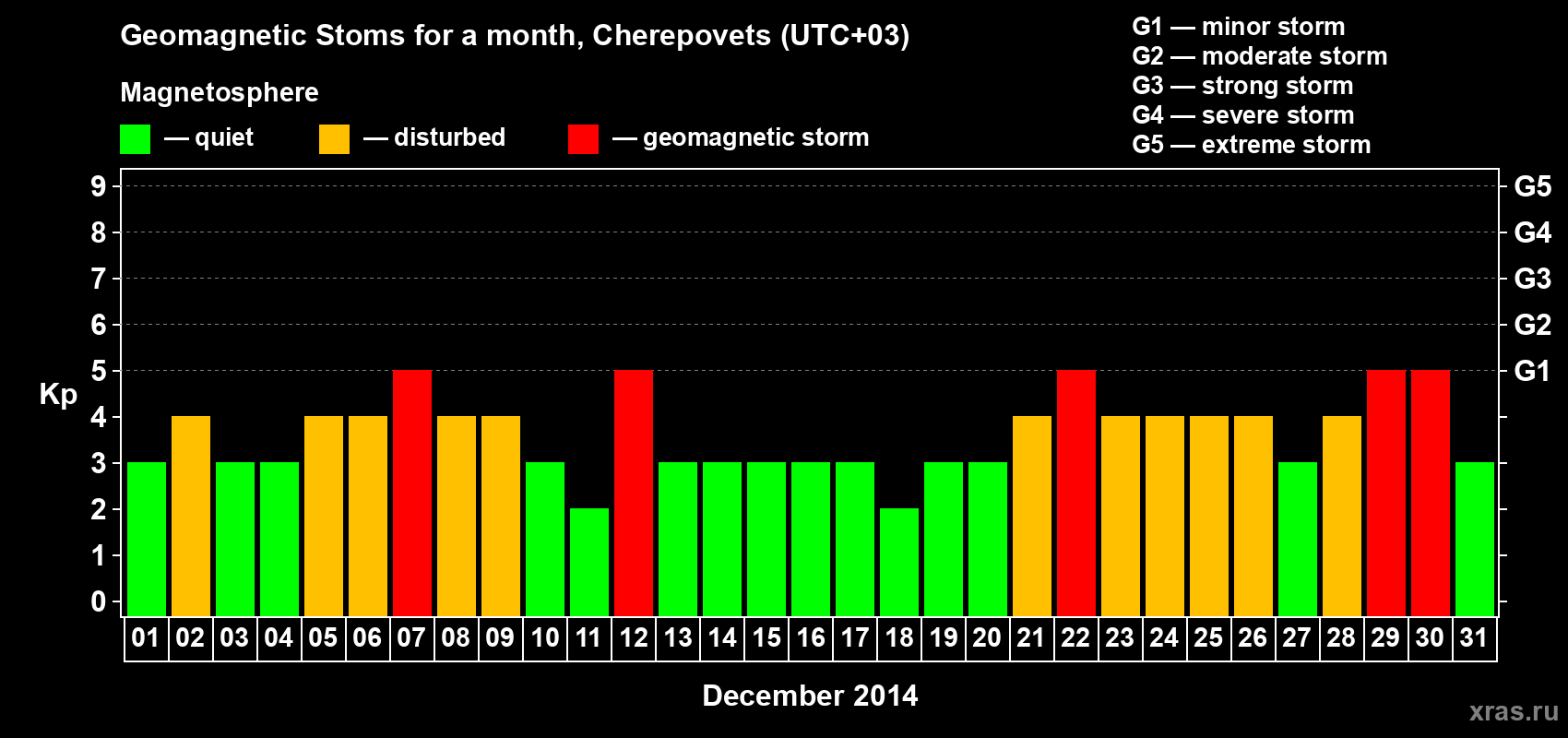Click the orange bar for day 09
The height and width of the screenshot is (738, 1568).
pos(501,516)
